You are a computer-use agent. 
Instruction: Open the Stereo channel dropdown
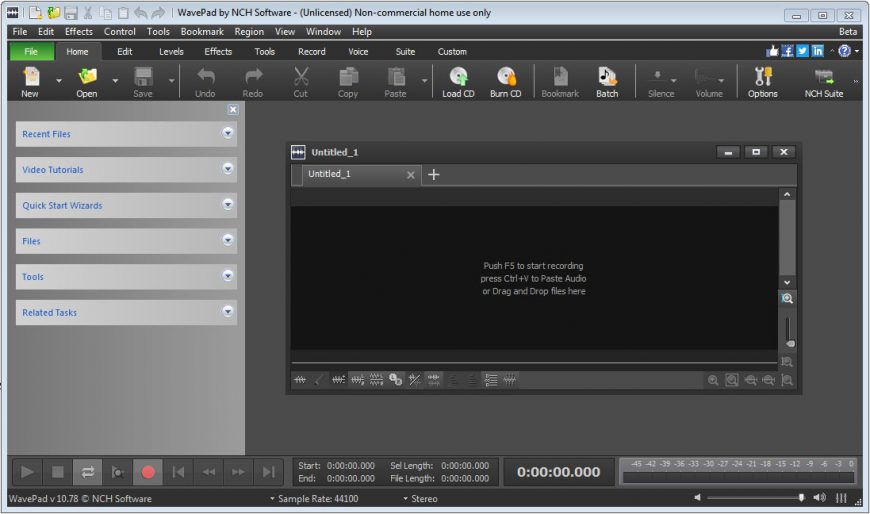420,498
